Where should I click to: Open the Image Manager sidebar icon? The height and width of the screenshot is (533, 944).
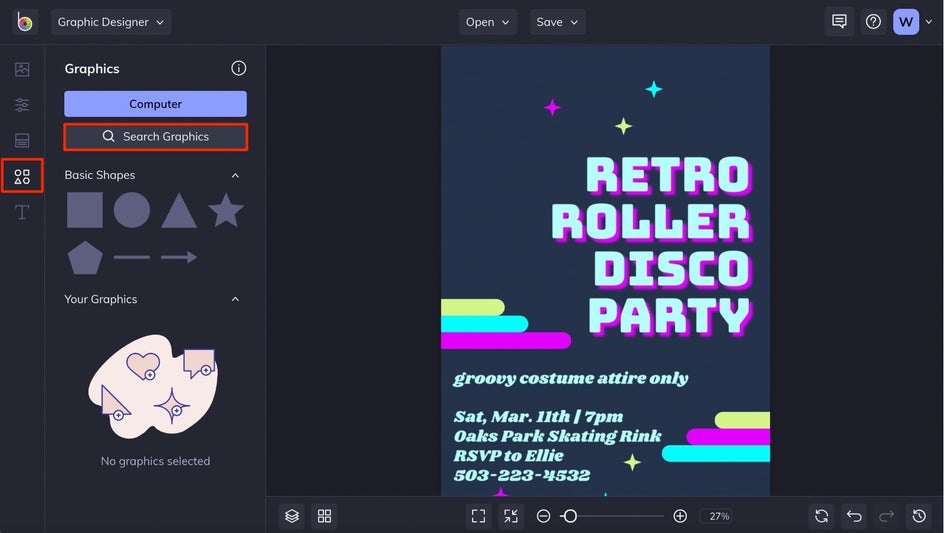(22, 69)
